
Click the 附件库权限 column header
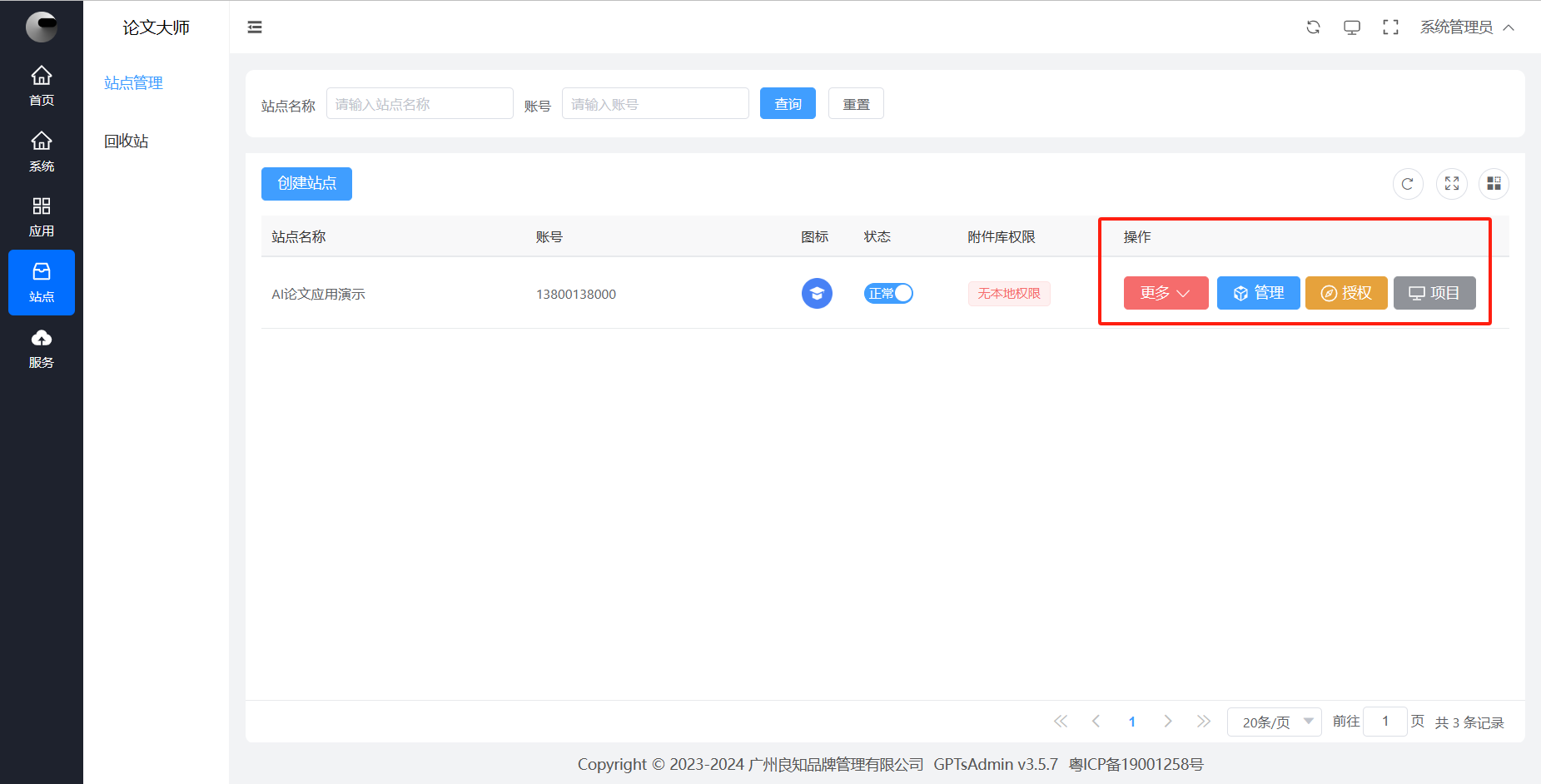[1002, 236]
